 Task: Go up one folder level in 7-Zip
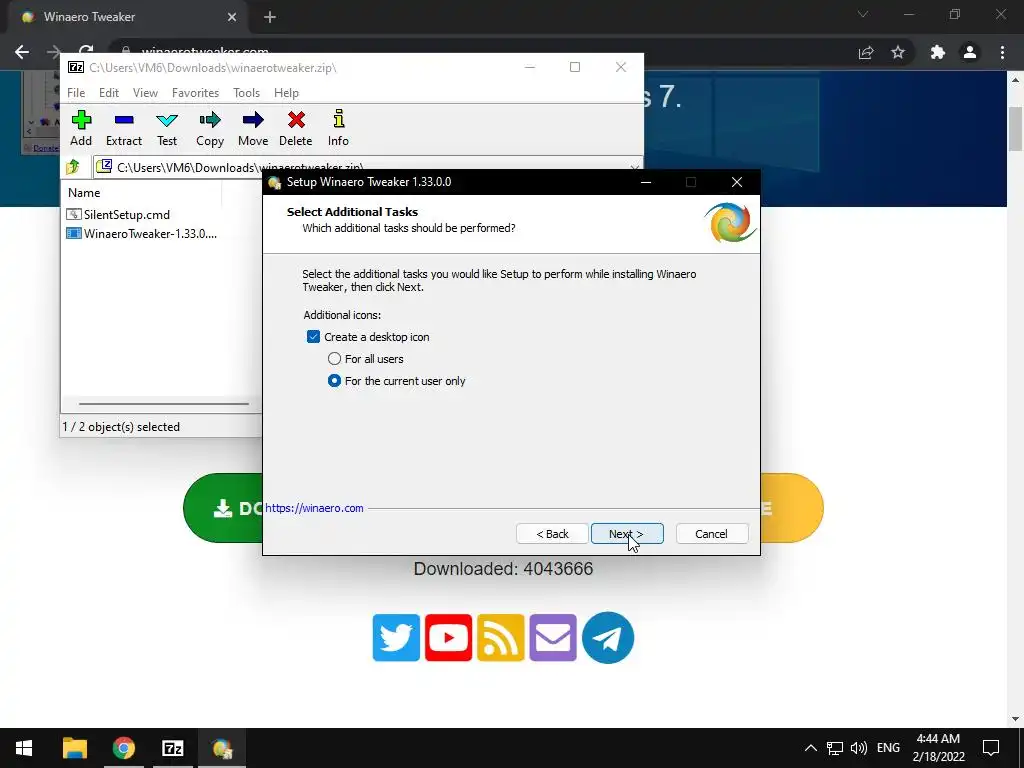(x=73, y=167)
